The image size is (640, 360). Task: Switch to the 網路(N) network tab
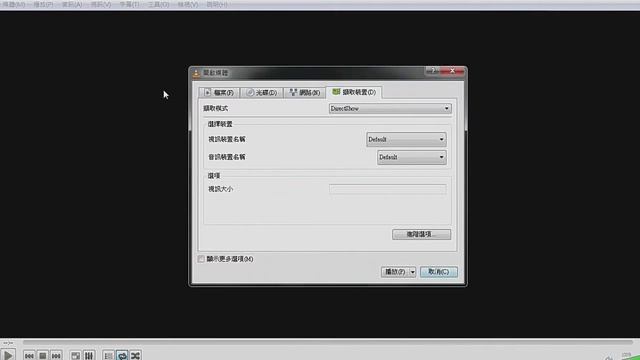click(x=305, y=93)
